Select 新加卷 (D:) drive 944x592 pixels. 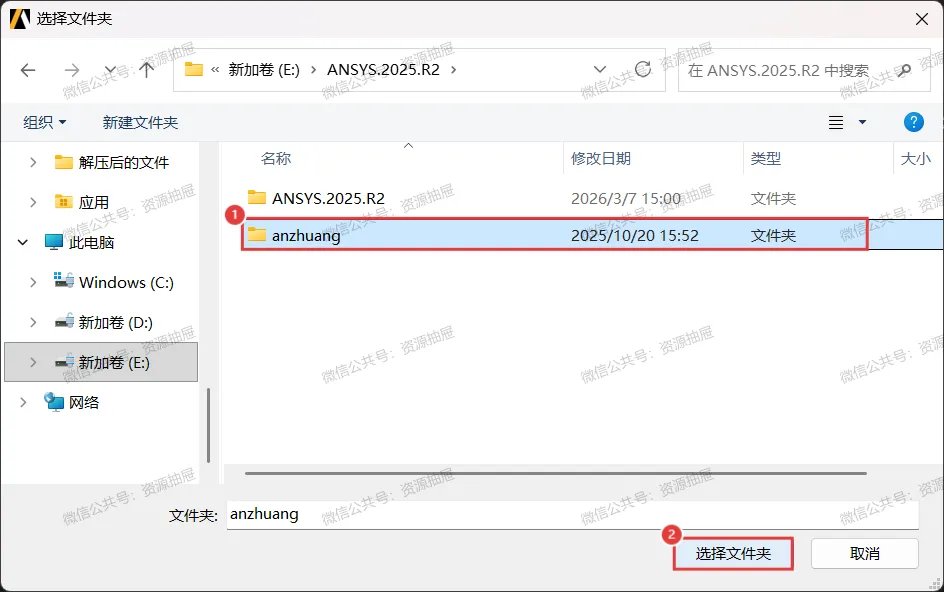(115, 322)
